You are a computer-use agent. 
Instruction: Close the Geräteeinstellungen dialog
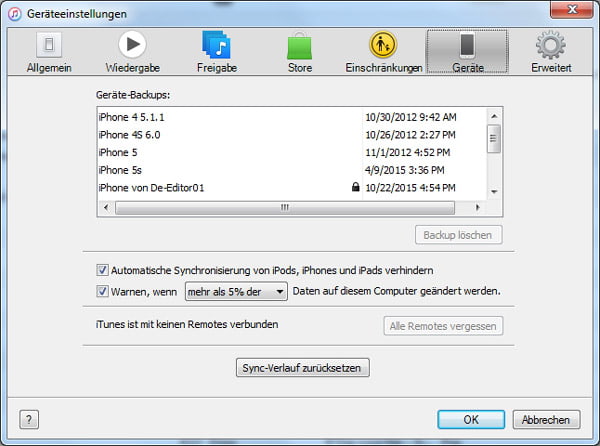(571, 9)
